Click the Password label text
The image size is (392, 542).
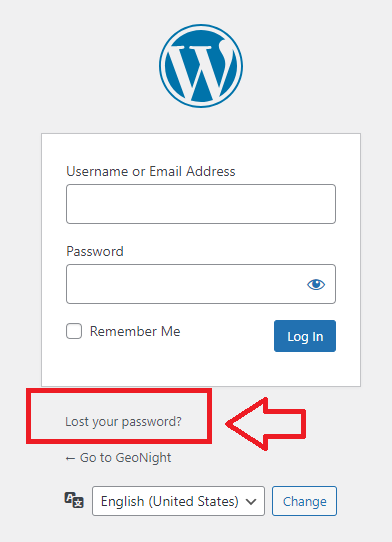click(x=95, y=251)
